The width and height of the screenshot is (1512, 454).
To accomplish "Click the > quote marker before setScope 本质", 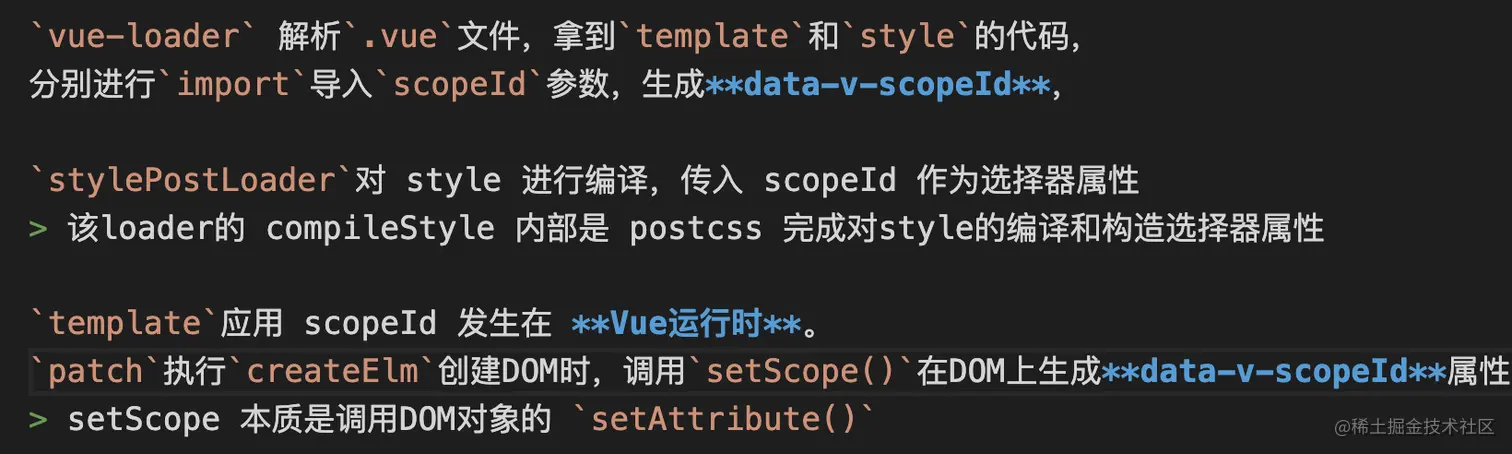I will (38, 420).
